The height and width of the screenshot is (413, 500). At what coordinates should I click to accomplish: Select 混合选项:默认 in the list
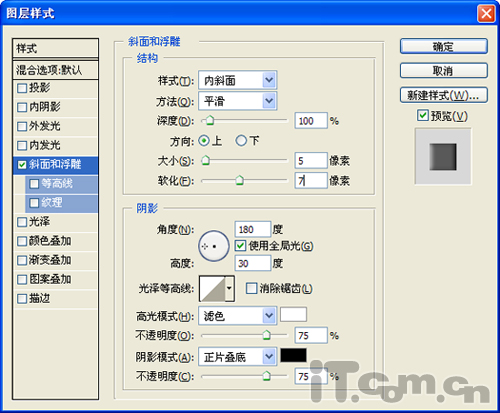[x=56, y=70]
